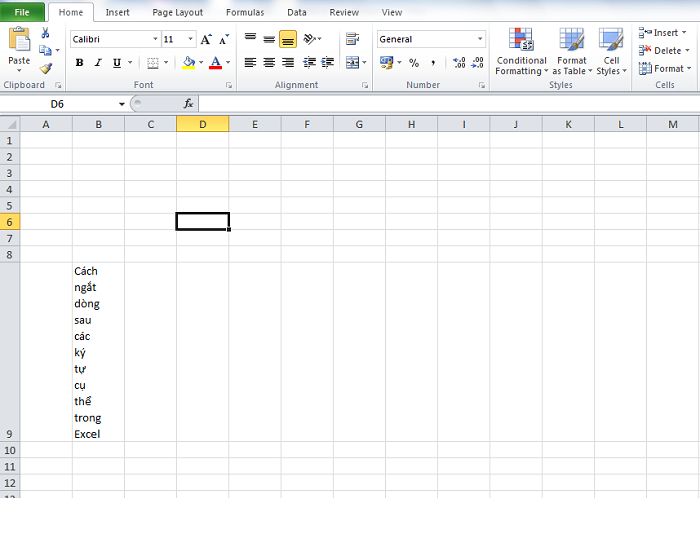Open the font size 11 dropdown
700x534 pixels.
pyautogui.click(x=190, y=39)
